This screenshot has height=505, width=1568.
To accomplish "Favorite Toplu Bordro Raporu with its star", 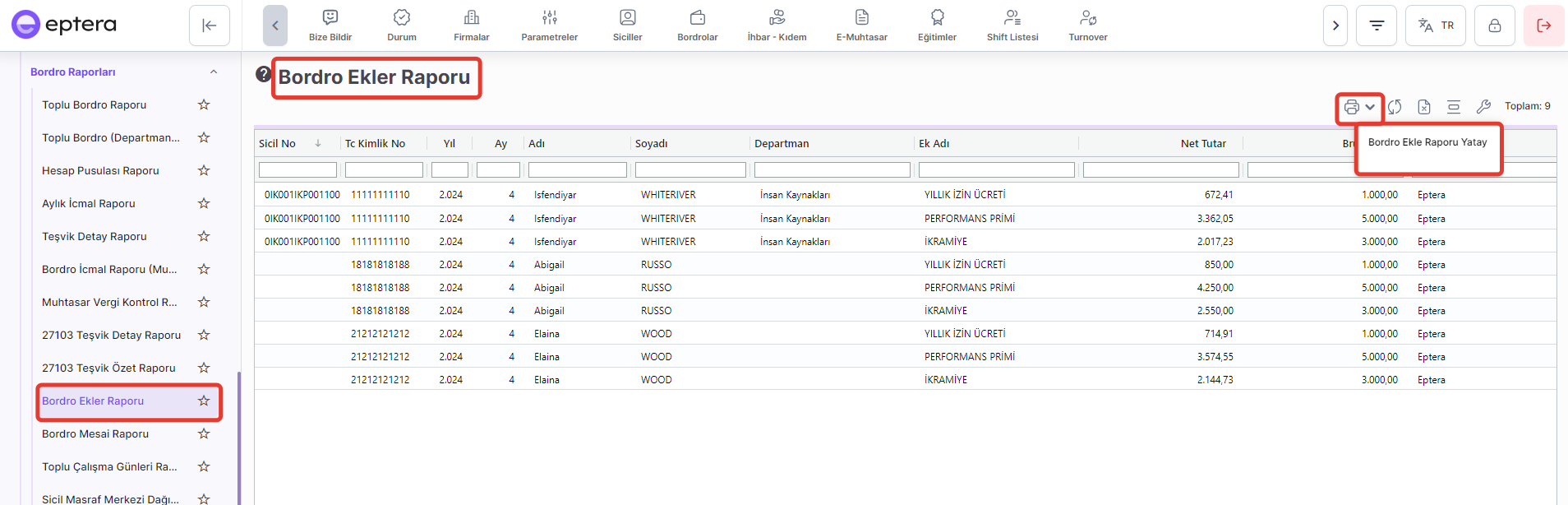I will (x=204, y=104).
